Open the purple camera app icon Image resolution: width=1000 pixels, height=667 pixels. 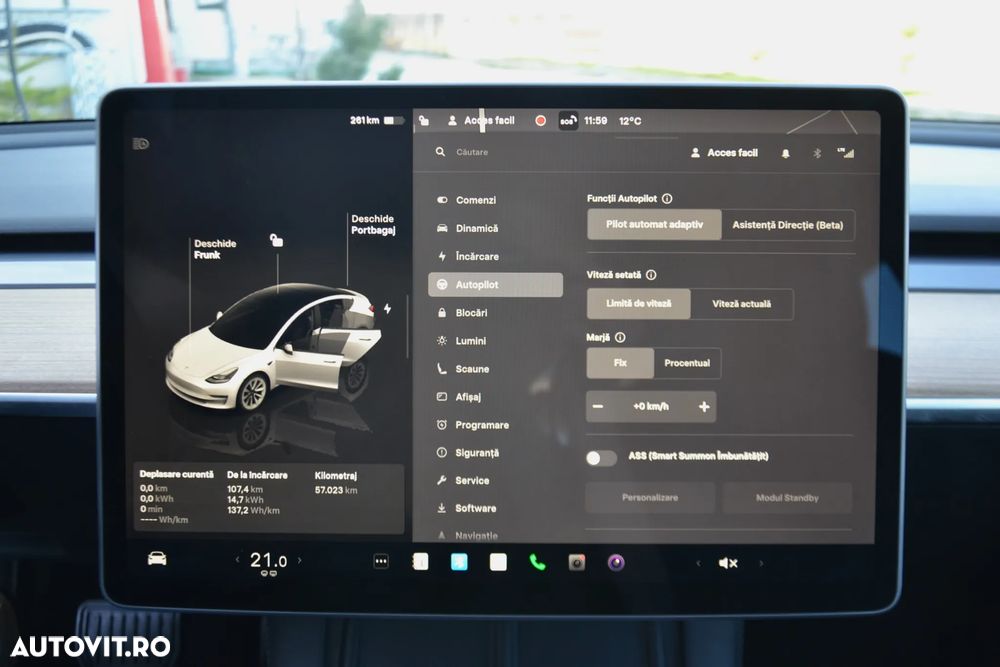[x=615, y=562]
